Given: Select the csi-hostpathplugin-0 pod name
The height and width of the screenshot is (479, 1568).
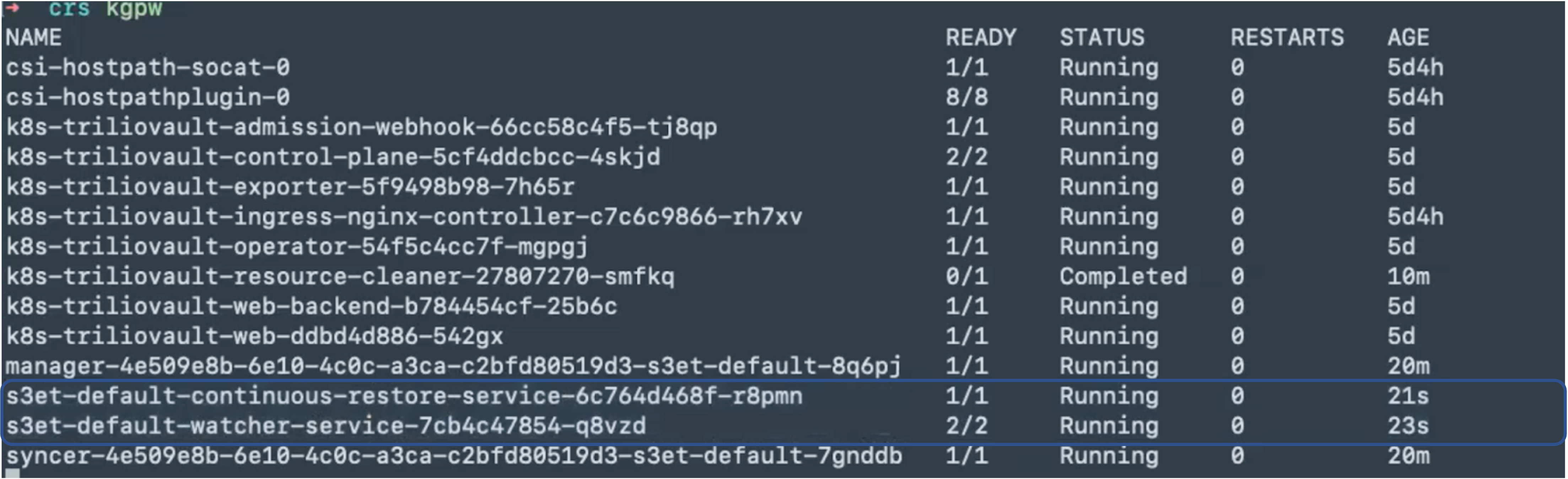Looking at the screenshot, I should click(x=148, y=97).
